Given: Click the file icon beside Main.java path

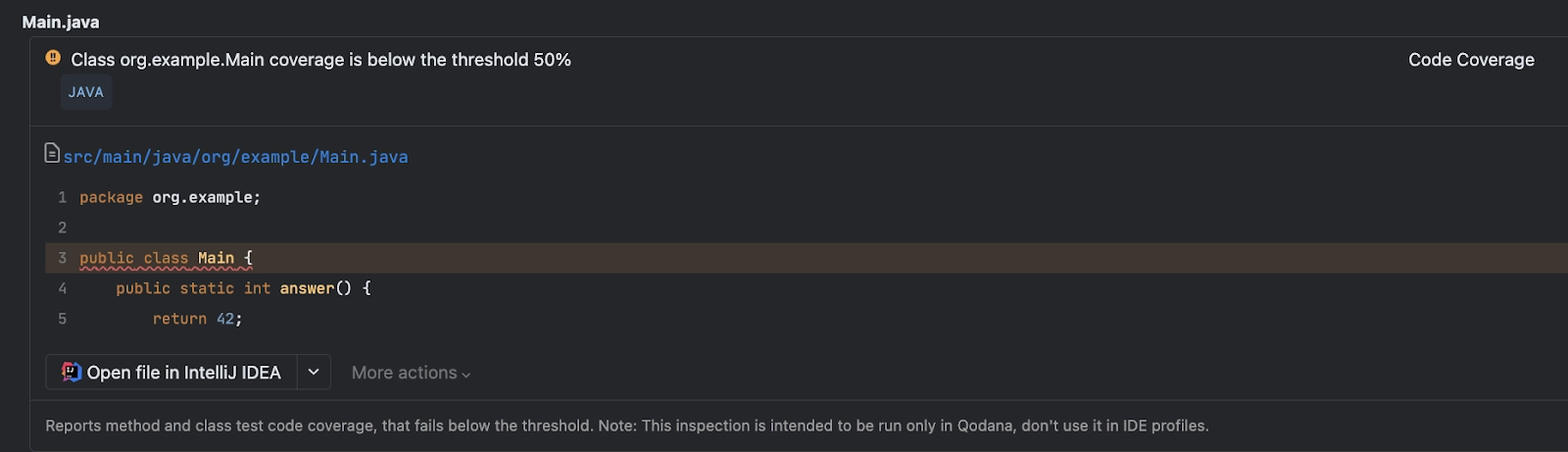Looking at the screenshot, I should tap(53, 153).
